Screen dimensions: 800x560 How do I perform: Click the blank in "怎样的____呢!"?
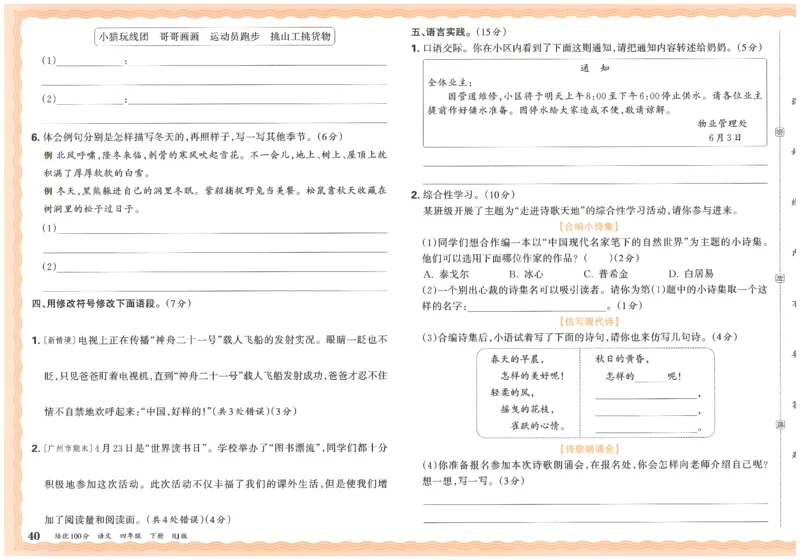651,378
